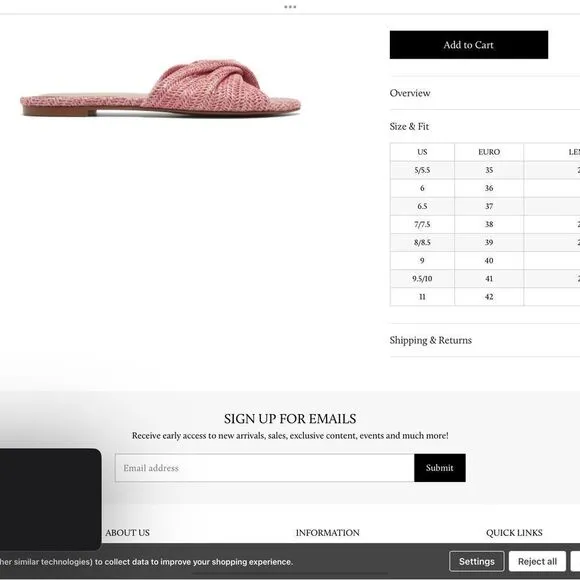
Task: Select the US size 9.5/10 cell
Action: pos(422,279)
